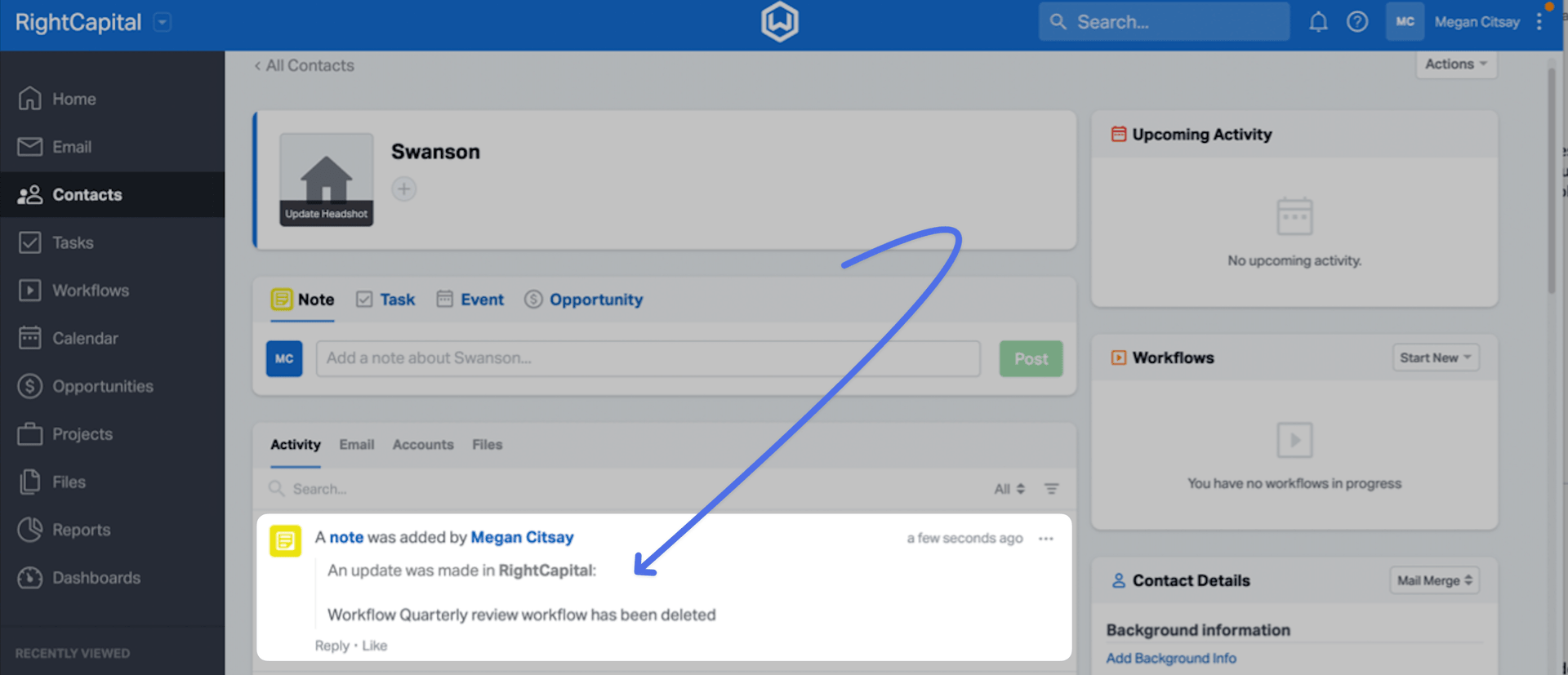
Task: Click the center hexagon logo in the header
Action: [x=780, y=22]
